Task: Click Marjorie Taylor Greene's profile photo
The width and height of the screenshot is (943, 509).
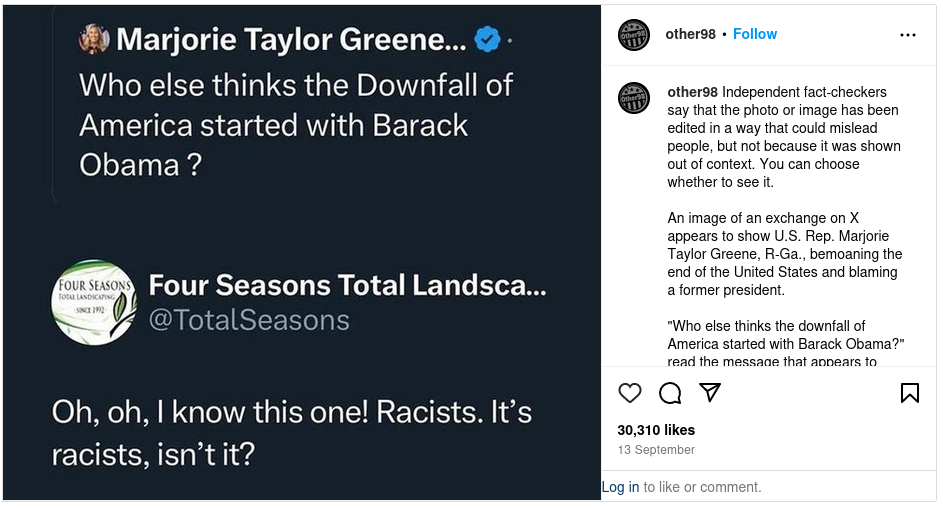Action: [x=94, y=40]
